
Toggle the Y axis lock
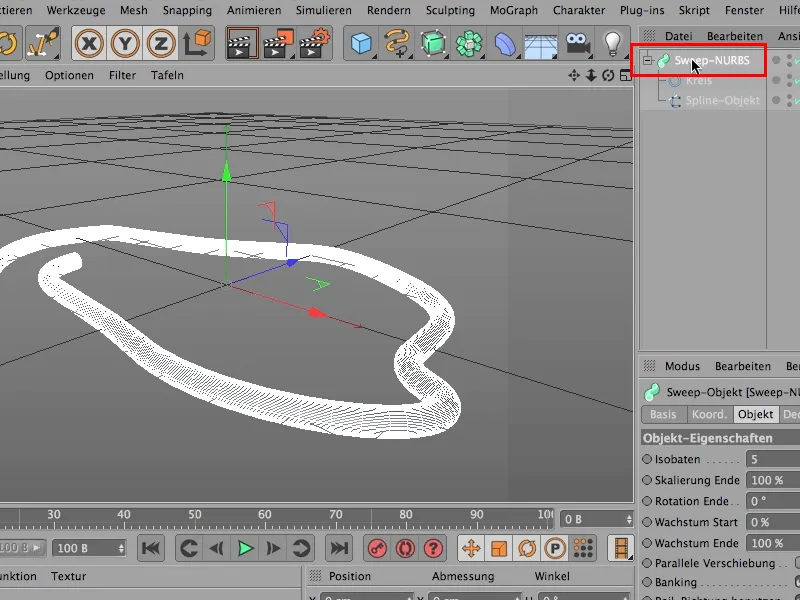[x=124, y=43]
